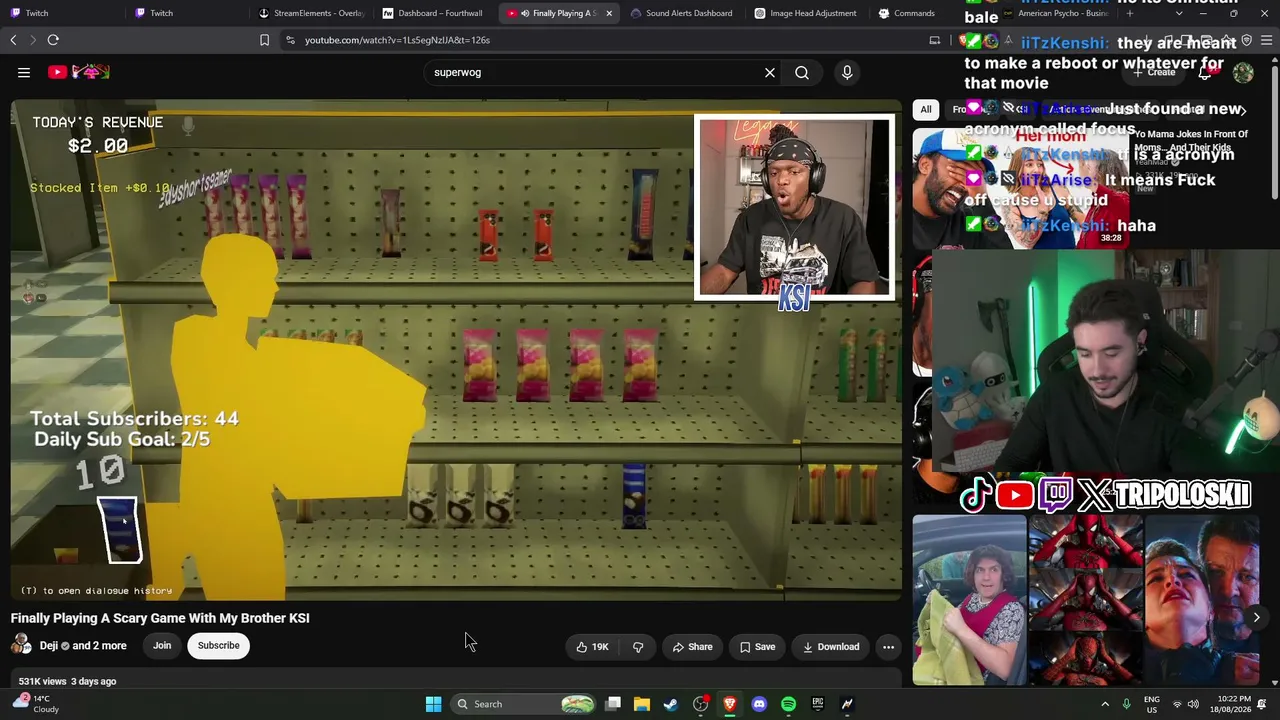Open the Spider-Man Shorts thumbnail

pyautogui.click(x=1085, y=600)
